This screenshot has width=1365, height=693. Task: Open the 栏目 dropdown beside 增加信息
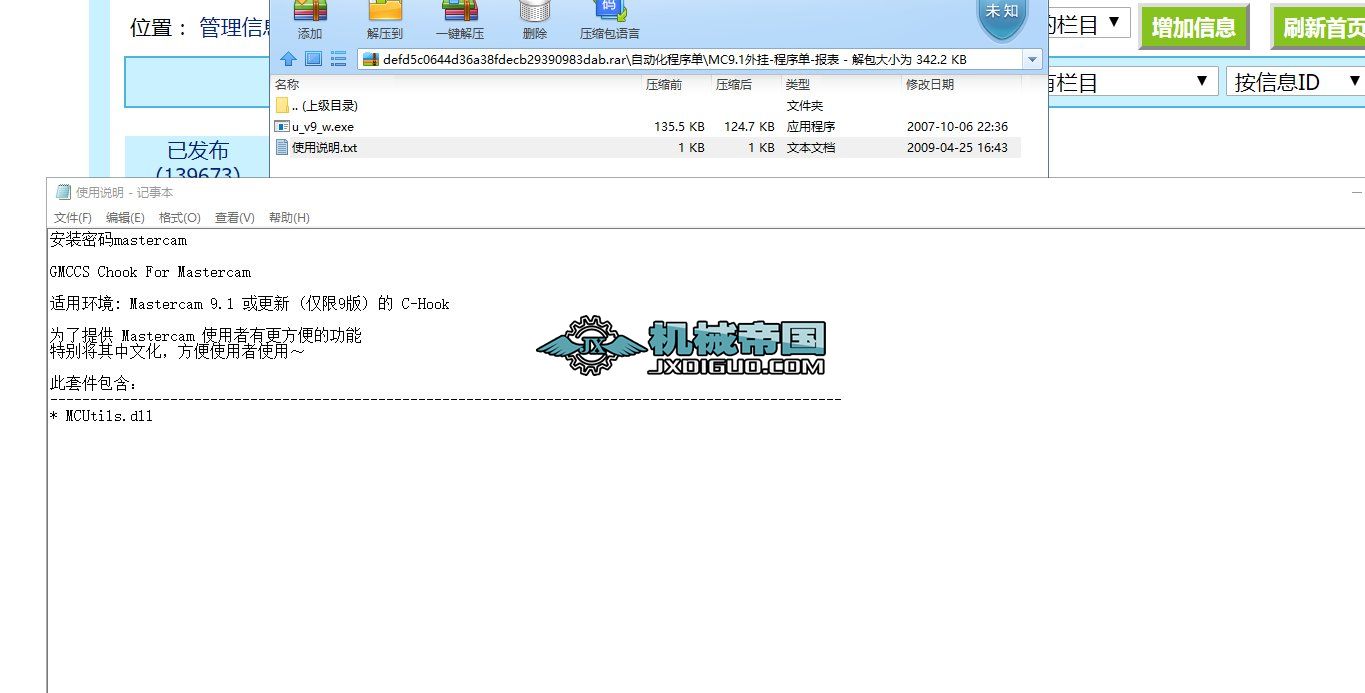[1088, 23]
